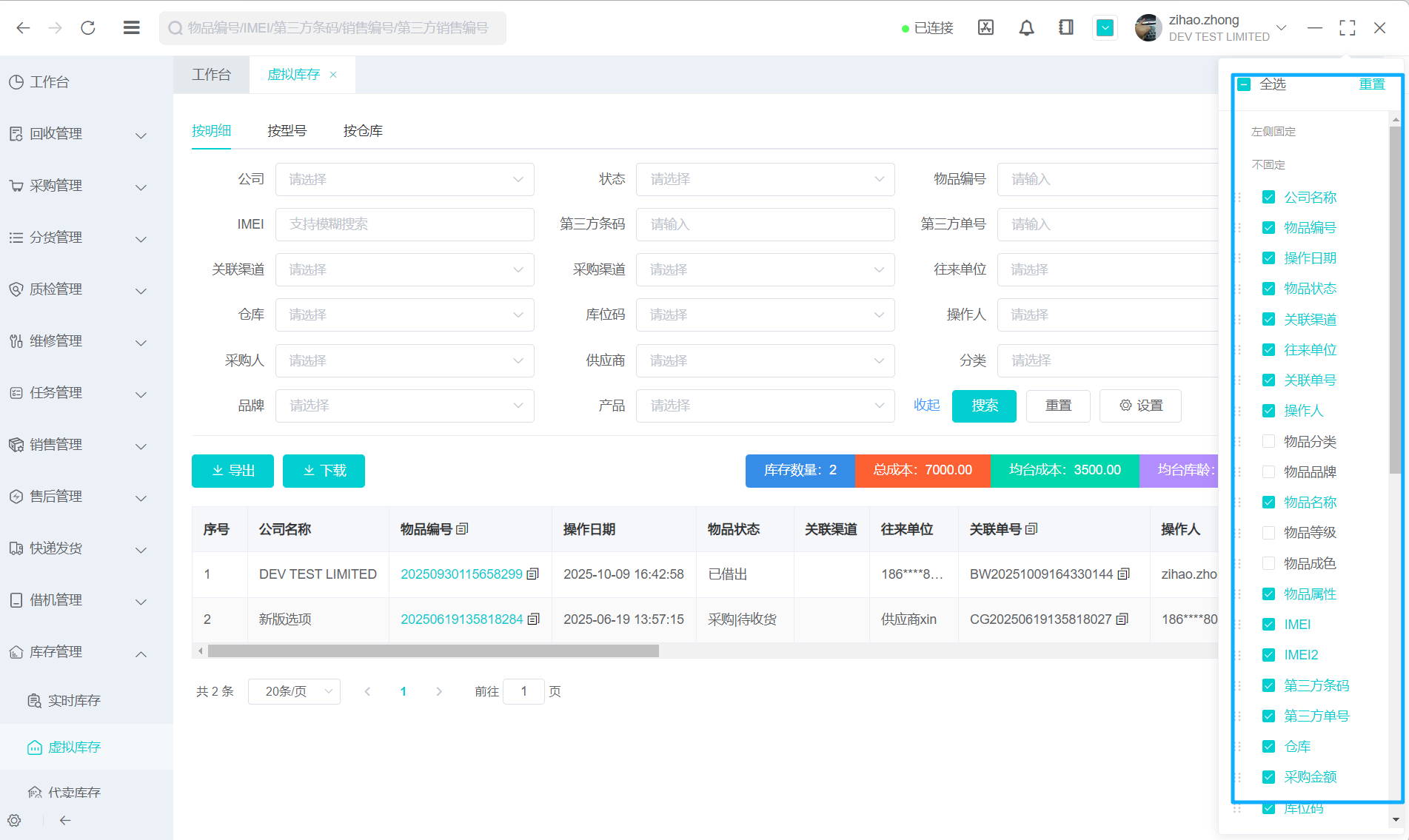Toggle the 全选 select-all checkbox
The image size is (1409, 840).
pos(1245,84)
